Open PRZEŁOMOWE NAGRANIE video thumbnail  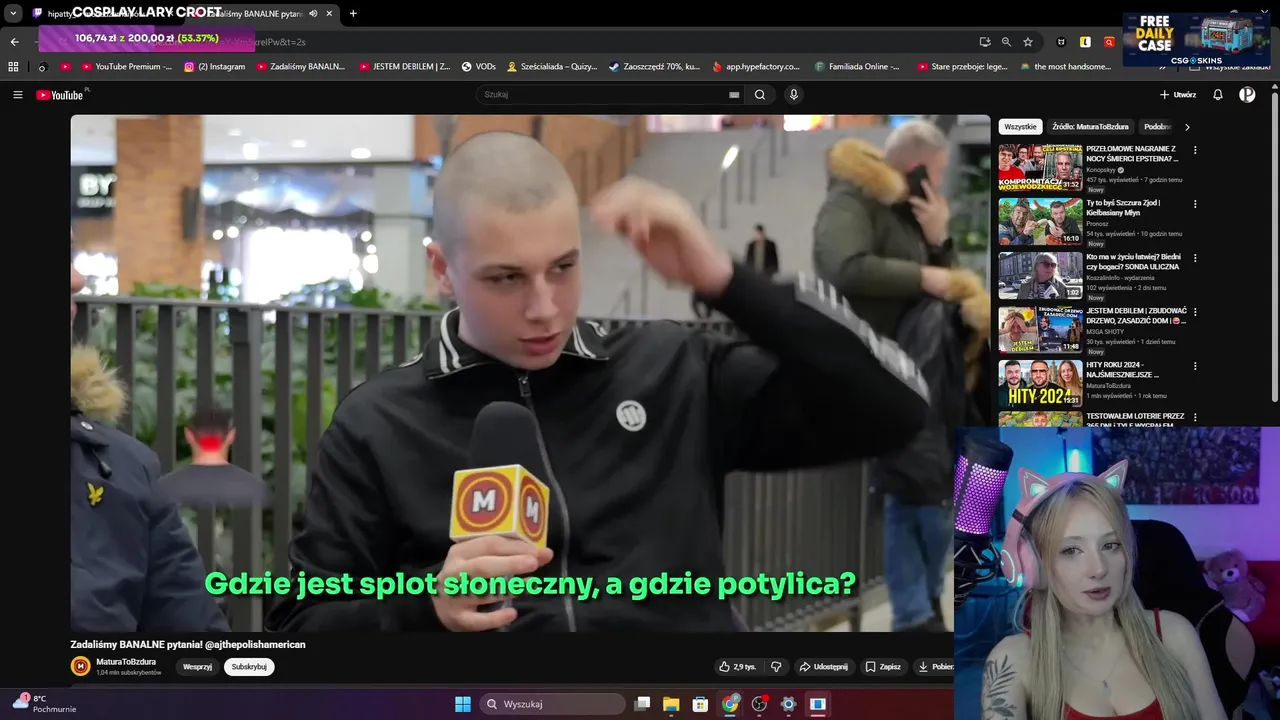coord(1040,167)
